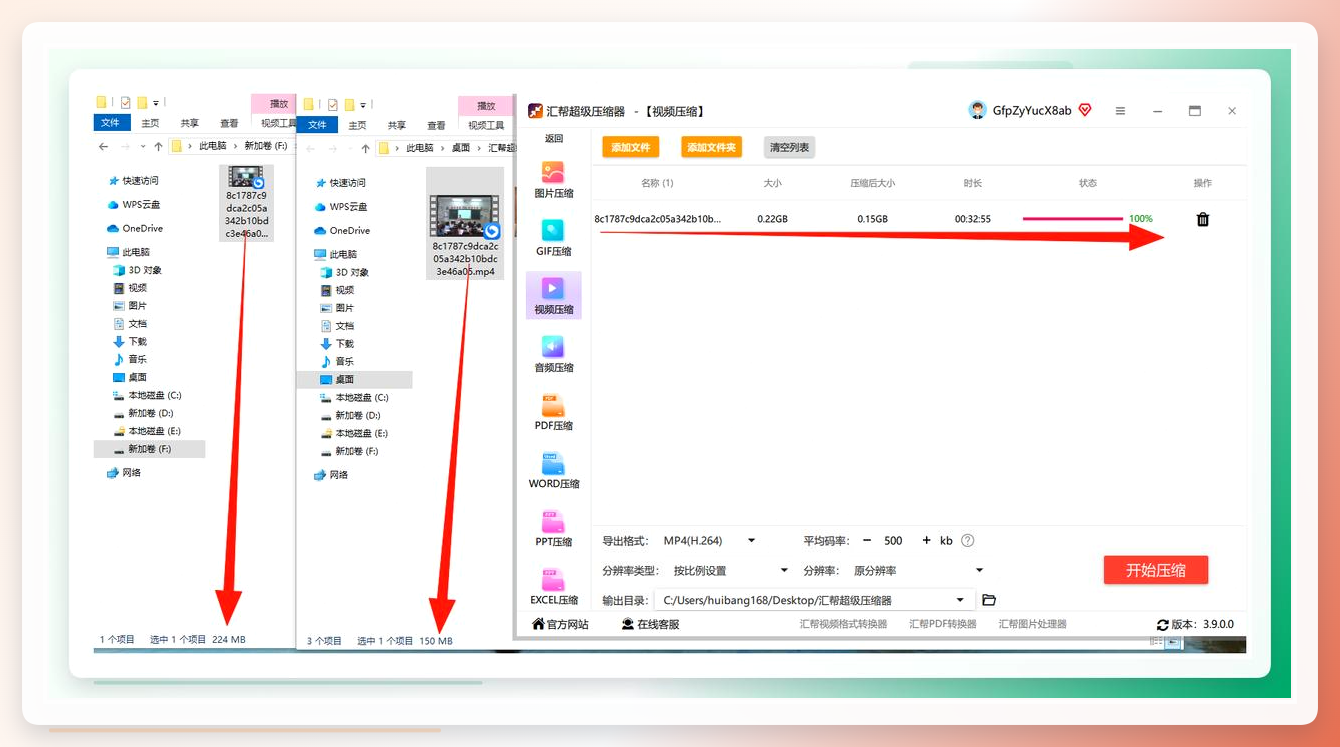Open 分辨率类型 按比例设置 dropdown
This screenshot has height=747, width=1340.
click(730, 570)
